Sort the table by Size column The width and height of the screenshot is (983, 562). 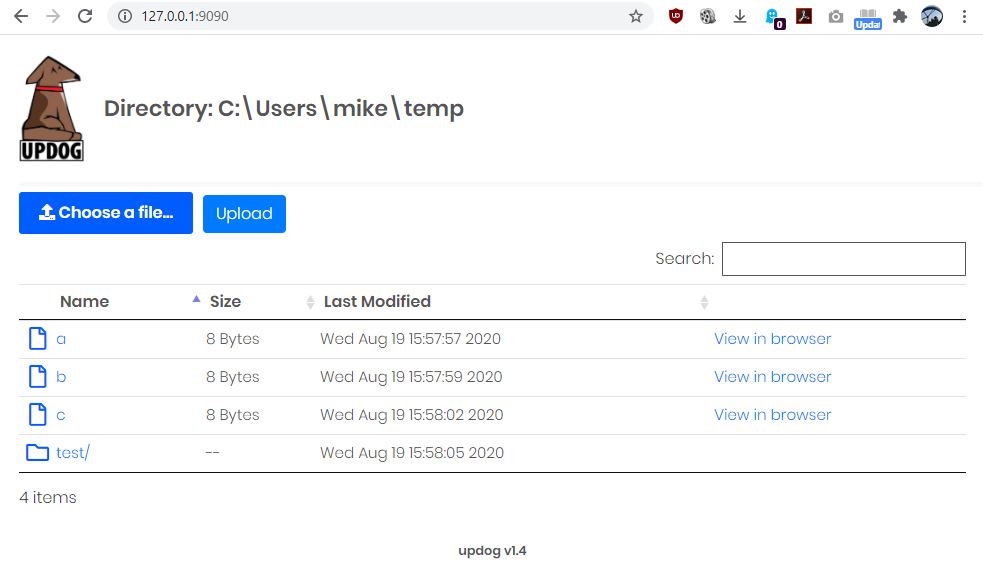coord(225,302)
